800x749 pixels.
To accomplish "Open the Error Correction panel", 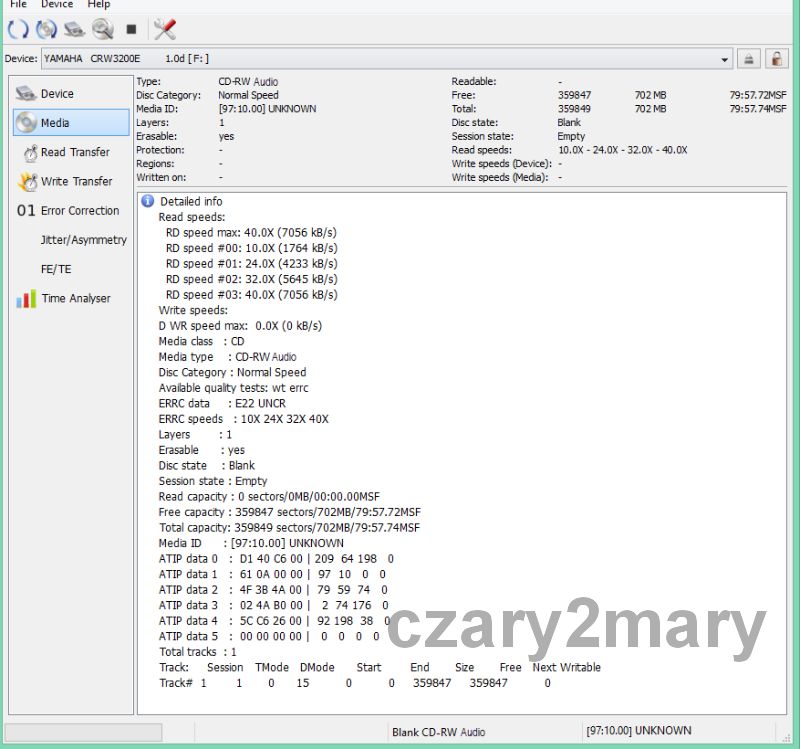I will (79, 211).
